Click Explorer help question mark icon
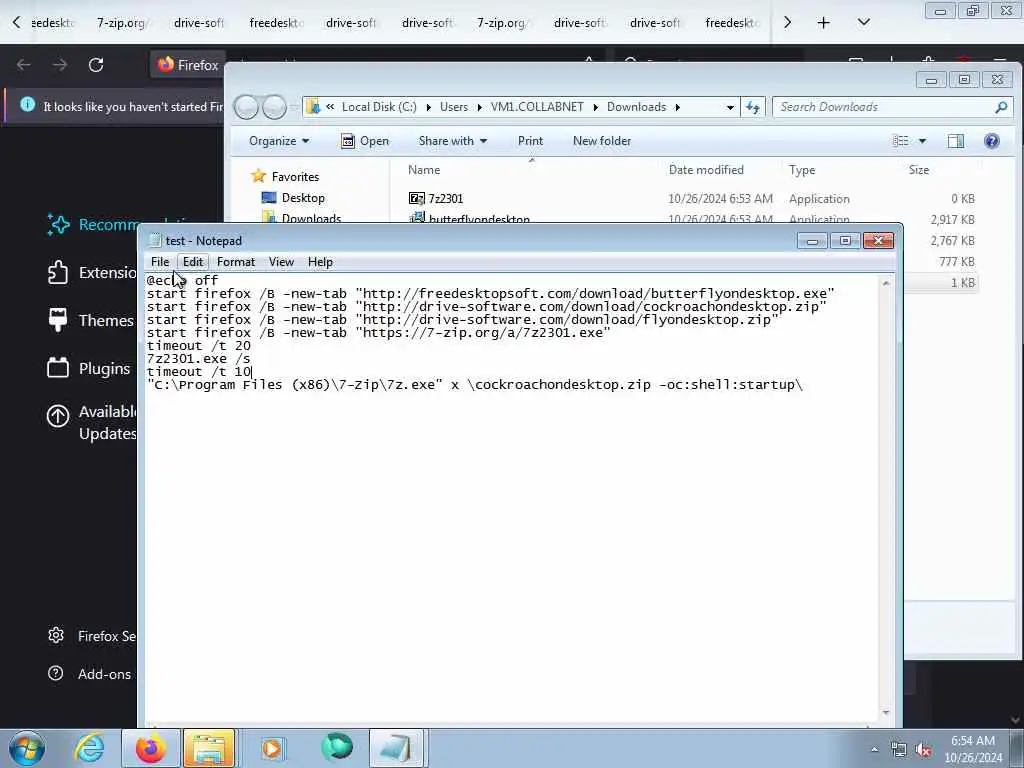This screenshot has width=1024, height=768. 991,141
